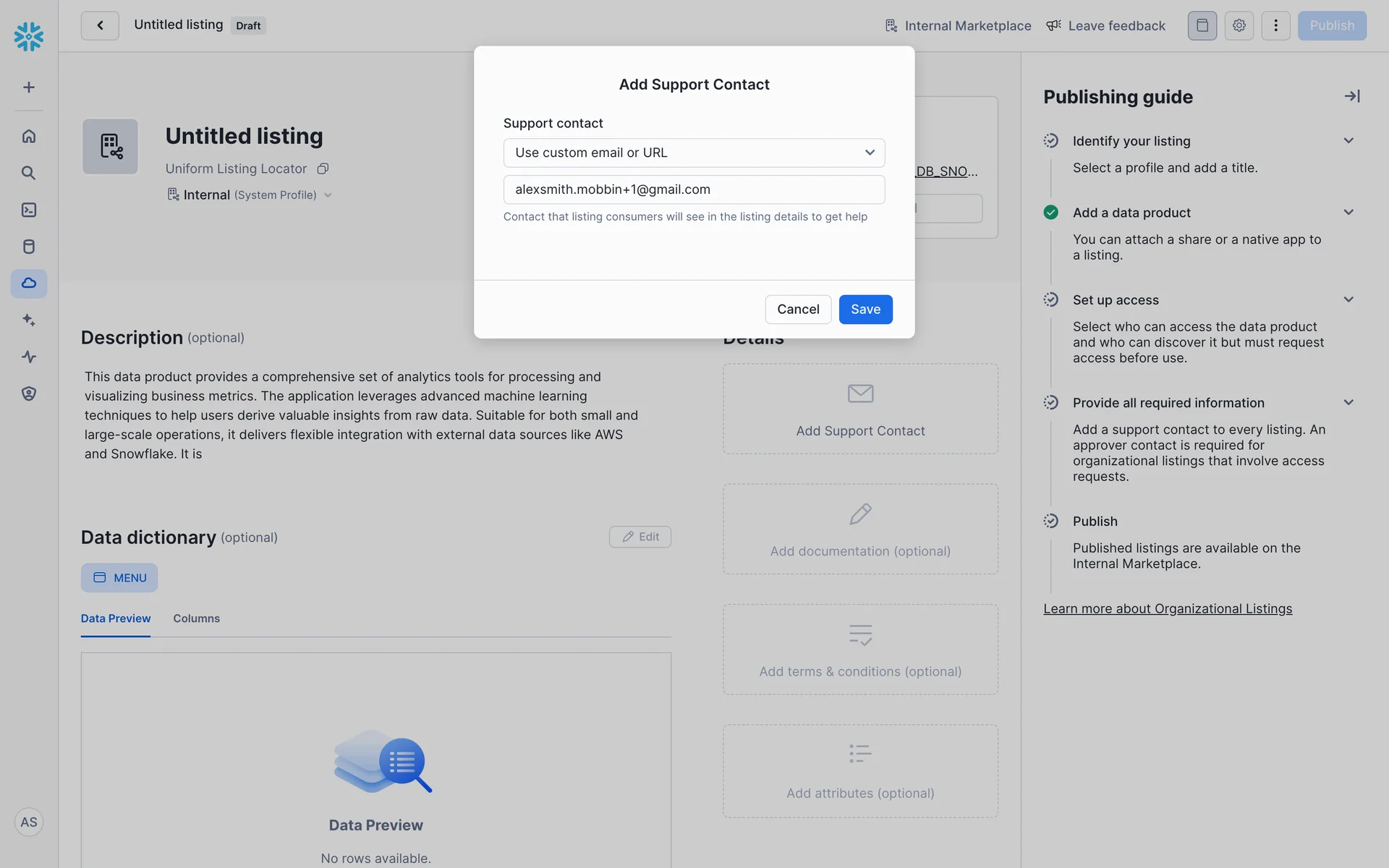The height and width of the screenshot is (868, 1389).
Task: Open the listing settings gear icon
Action: point(1239,25)
